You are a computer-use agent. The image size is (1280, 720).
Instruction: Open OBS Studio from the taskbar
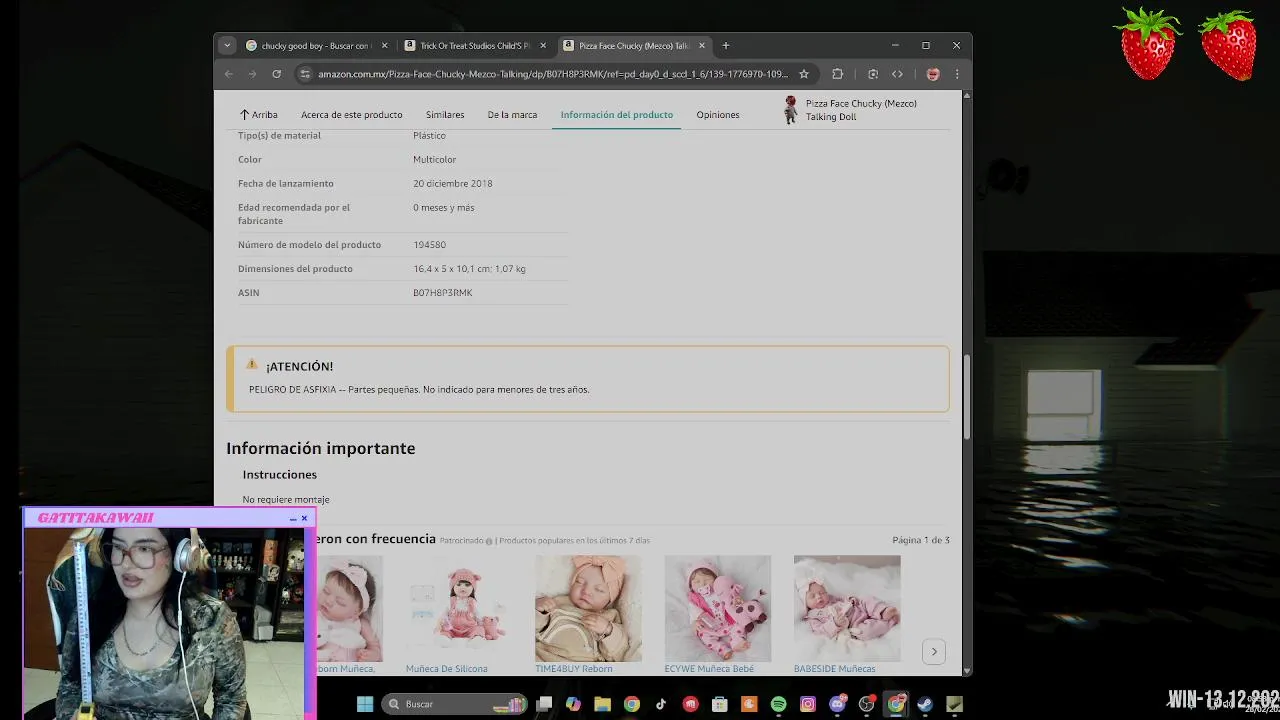(x=867, y=704)
